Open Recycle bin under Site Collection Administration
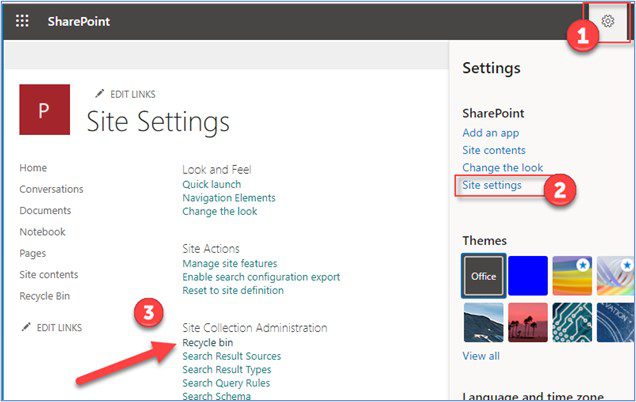 208,343
